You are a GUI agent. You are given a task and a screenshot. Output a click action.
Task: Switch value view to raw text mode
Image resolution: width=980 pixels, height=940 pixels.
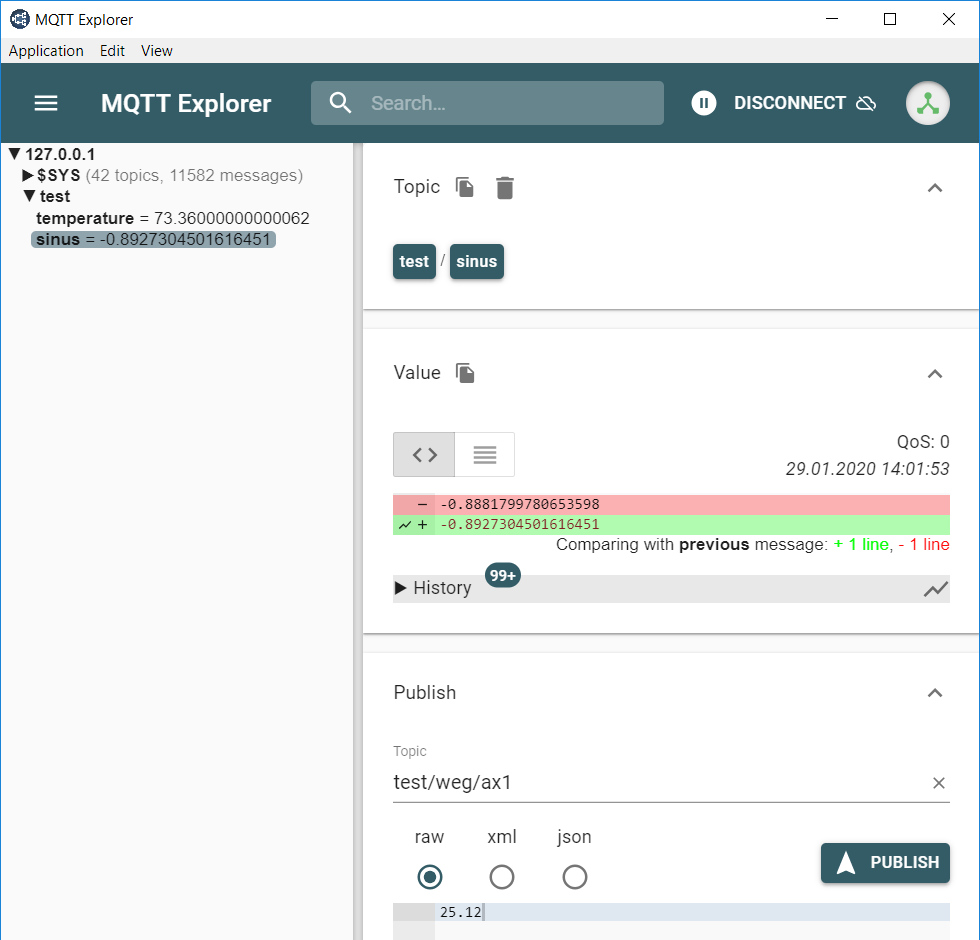485,454
